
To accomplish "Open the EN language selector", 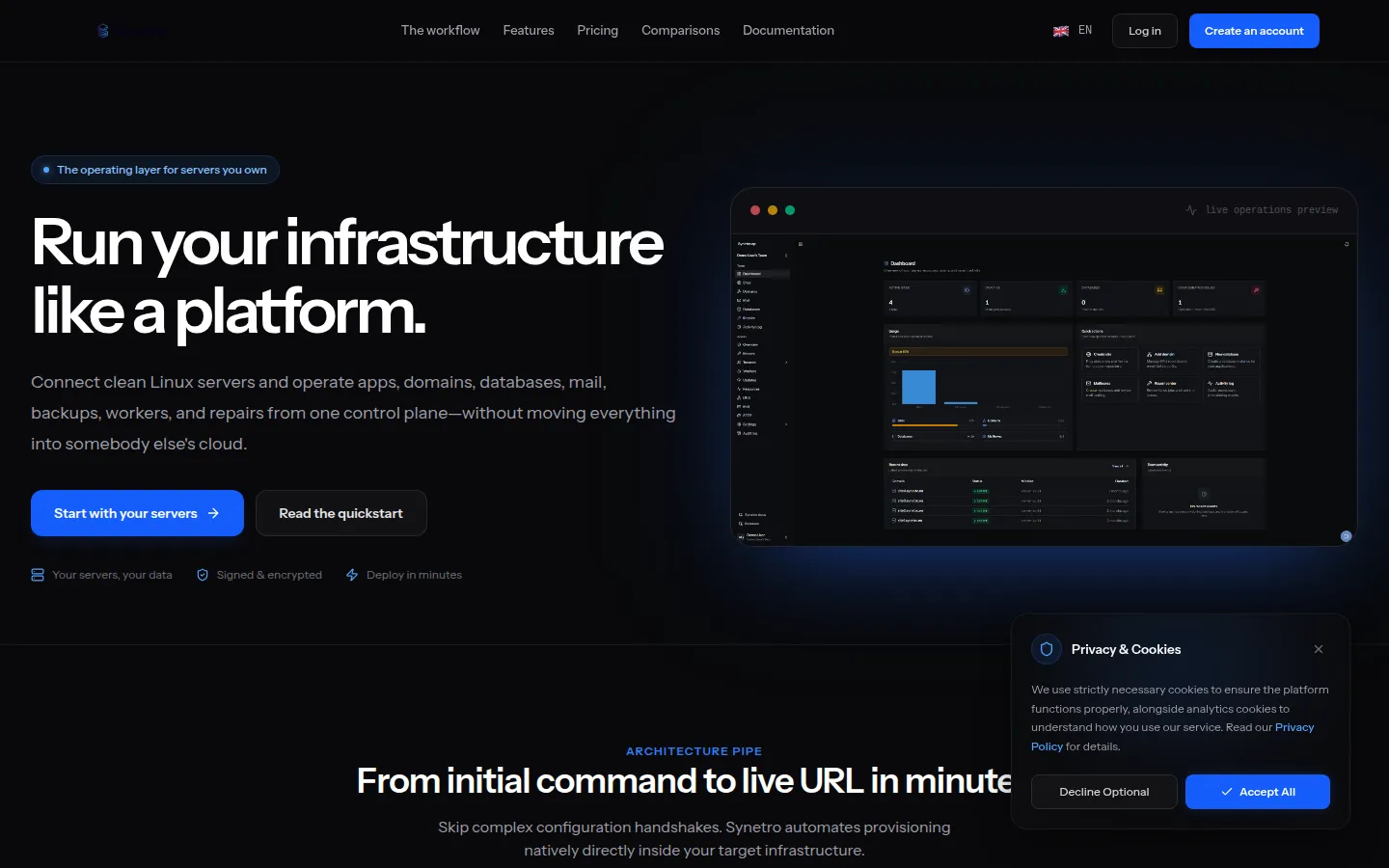I will 1073,31.
